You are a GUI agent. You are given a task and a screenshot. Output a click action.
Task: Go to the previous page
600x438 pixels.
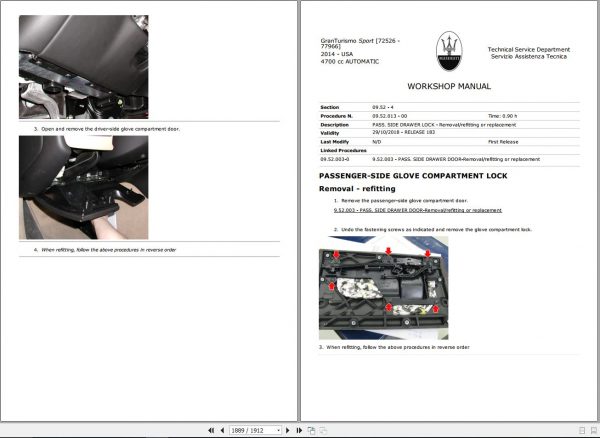[x=222, y=430]
